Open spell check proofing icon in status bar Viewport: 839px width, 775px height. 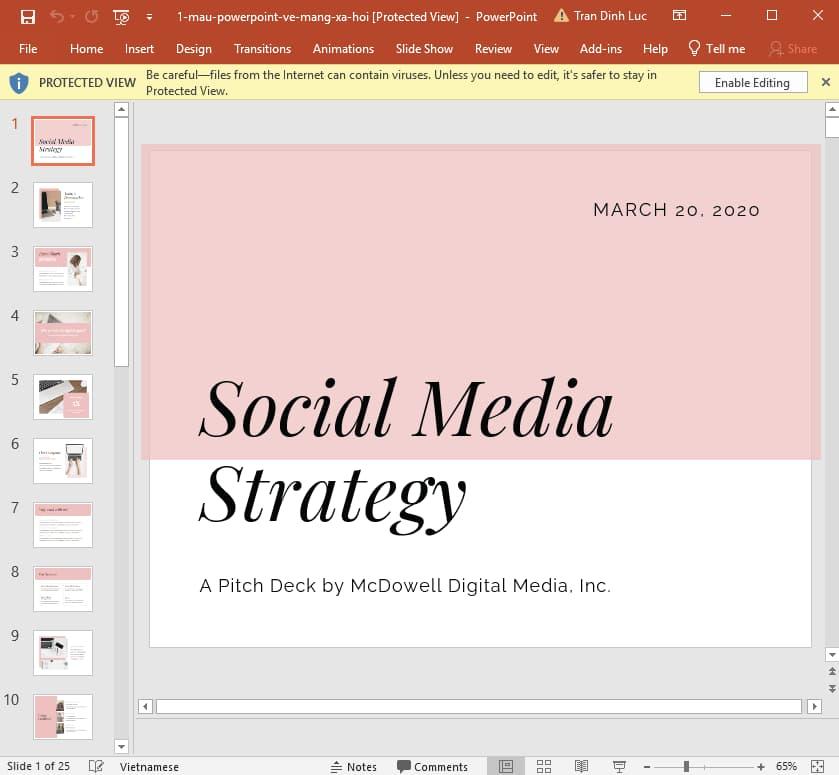[x=96, y=765]
